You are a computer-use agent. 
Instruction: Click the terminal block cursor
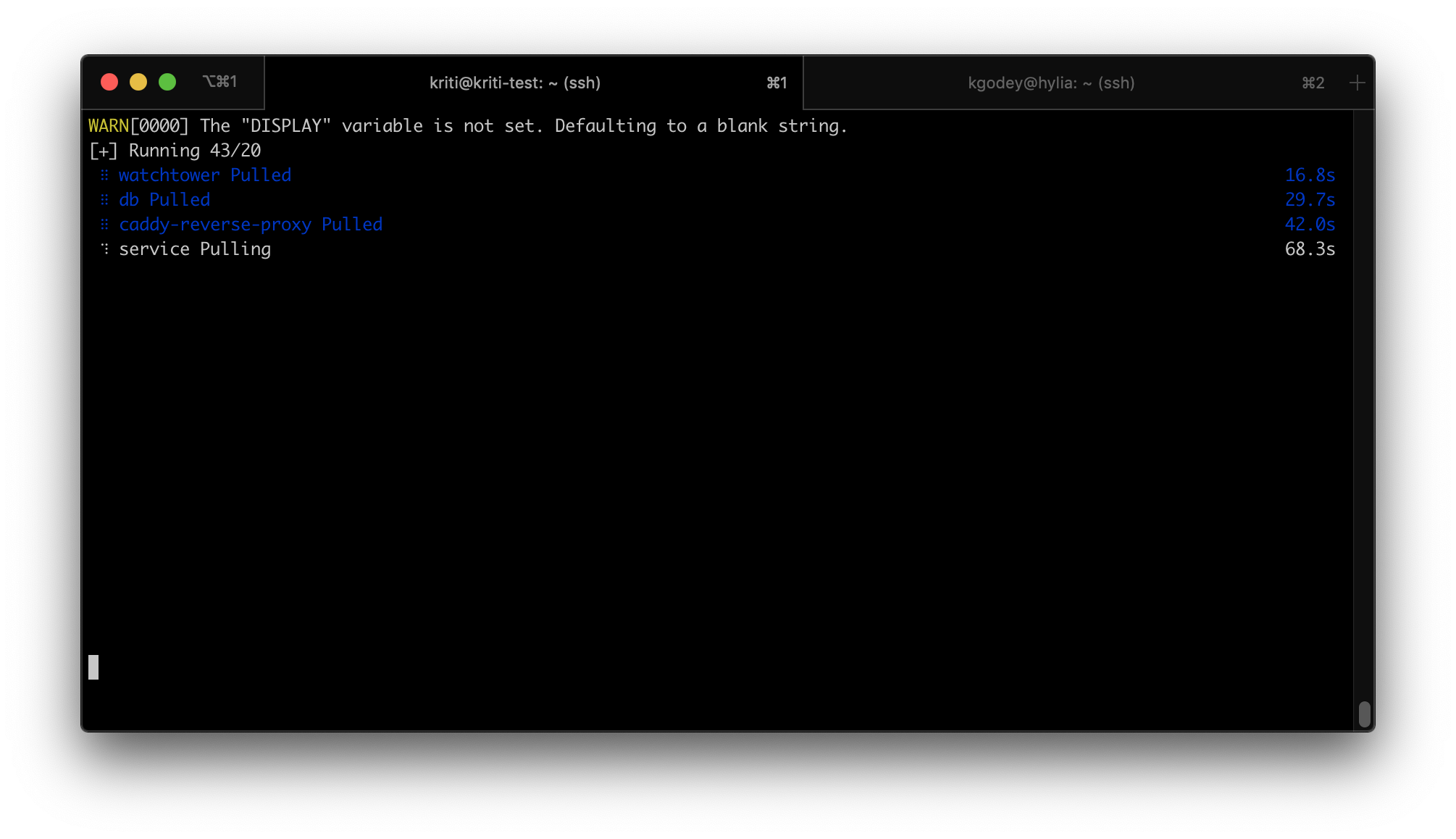point(93,667)
